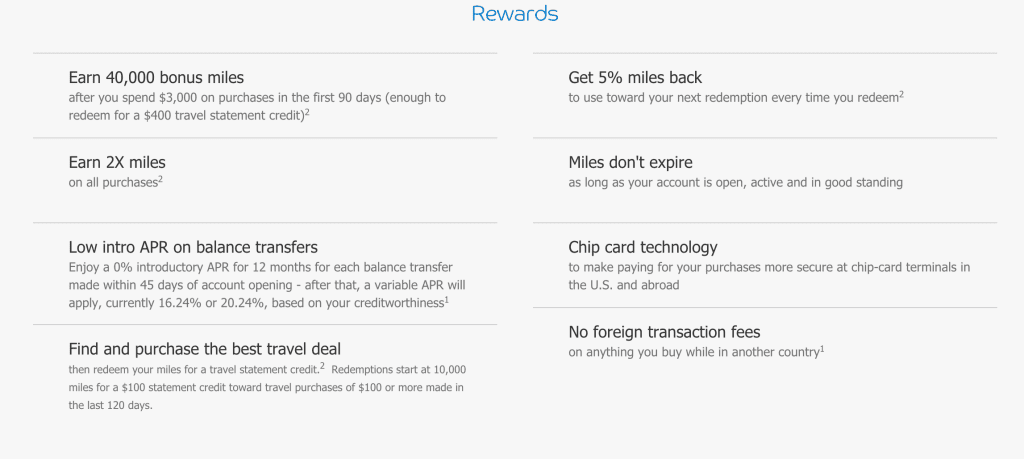Open footnote 1 after another country text
Viewport: 1024px width, 459px height.
[x=822, y=350]
